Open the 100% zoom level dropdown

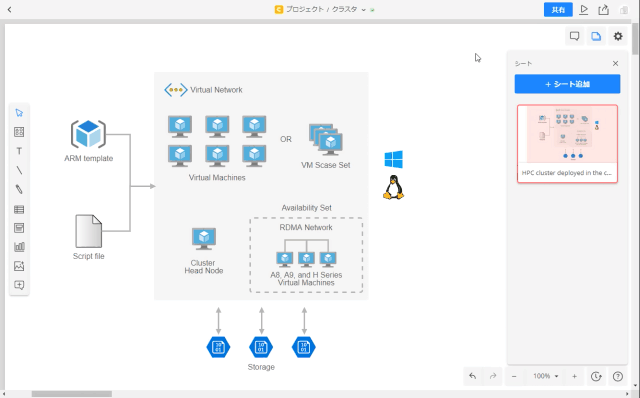545,376
